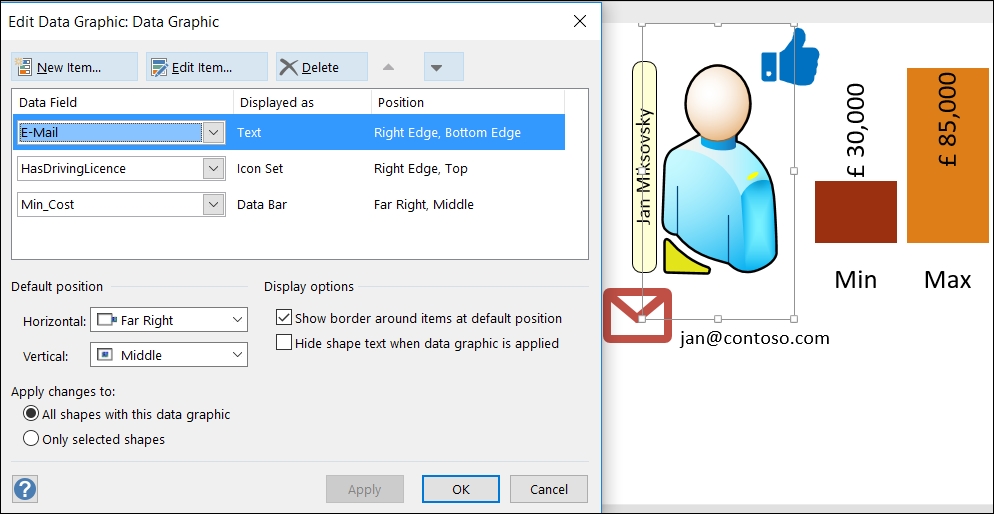This screenshot has width=994, height=514.
Task: Click the 'Right Edge, Bottom Edge' position cell
Action: (448, 132)
